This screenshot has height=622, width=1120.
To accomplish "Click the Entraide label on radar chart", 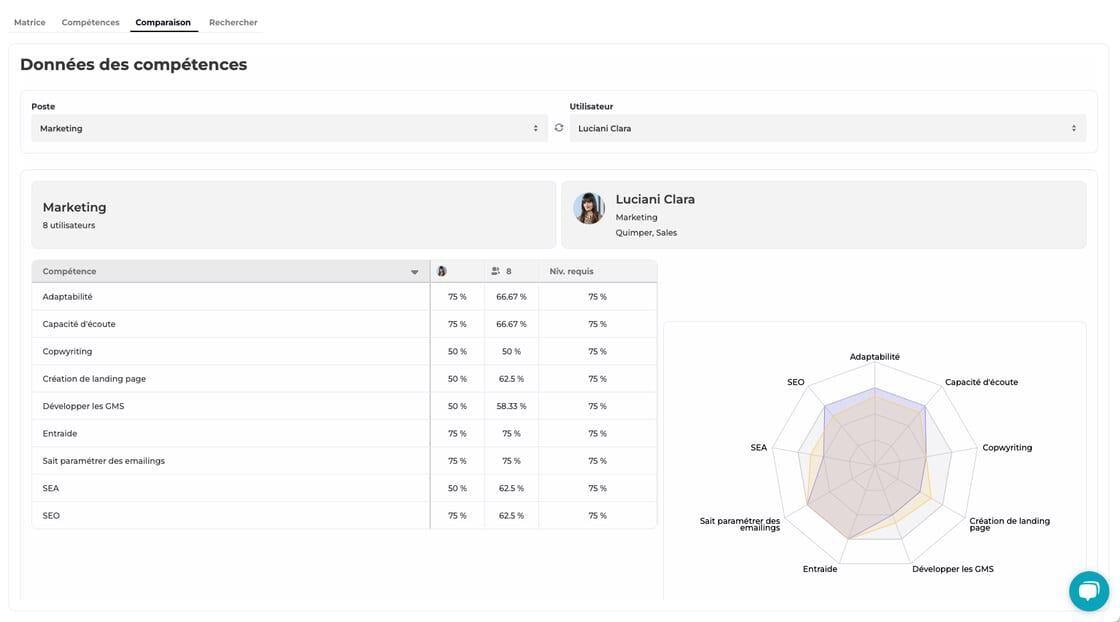I will pos(820,569).
